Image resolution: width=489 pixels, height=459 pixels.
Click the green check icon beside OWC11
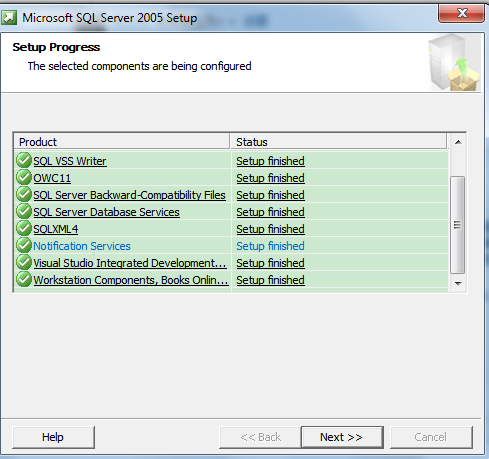point(24,177)
